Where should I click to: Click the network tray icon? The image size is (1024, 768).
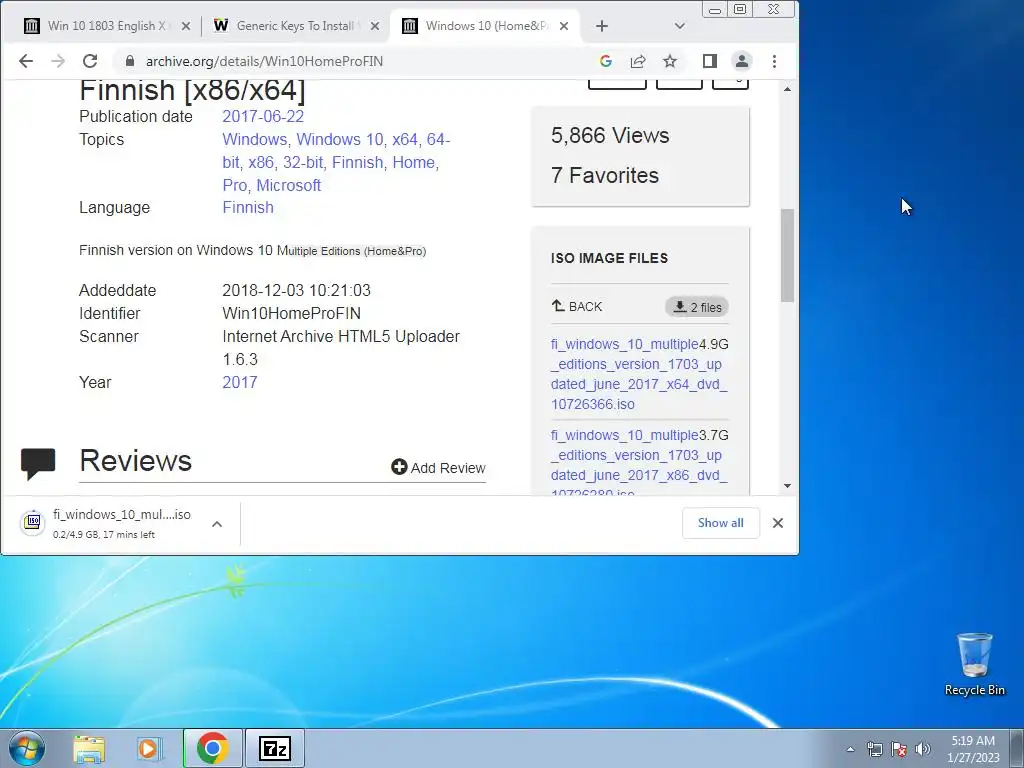[x=874, y=749]
